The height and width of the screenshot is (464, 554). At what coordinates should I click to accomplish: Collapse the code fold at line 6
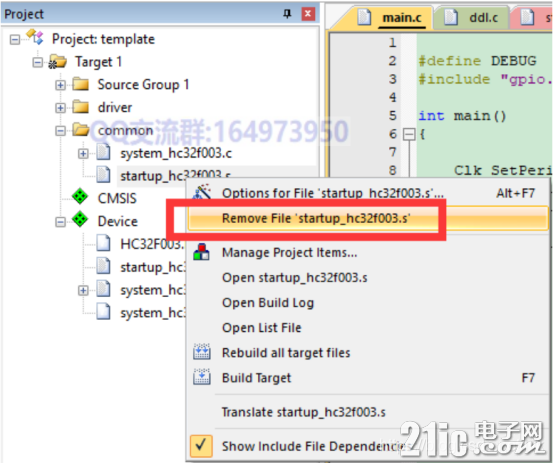(409, 134)
